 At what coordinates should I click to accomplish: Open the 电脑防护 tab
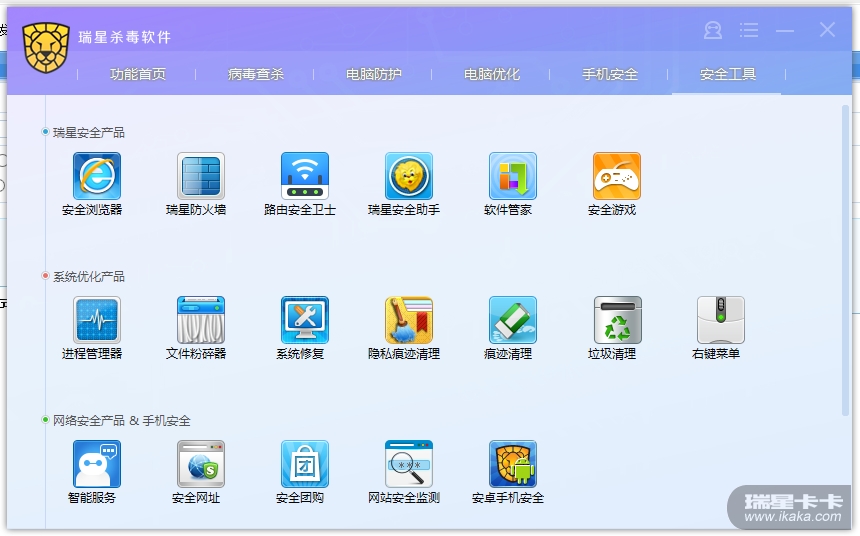tap(374, 74)
